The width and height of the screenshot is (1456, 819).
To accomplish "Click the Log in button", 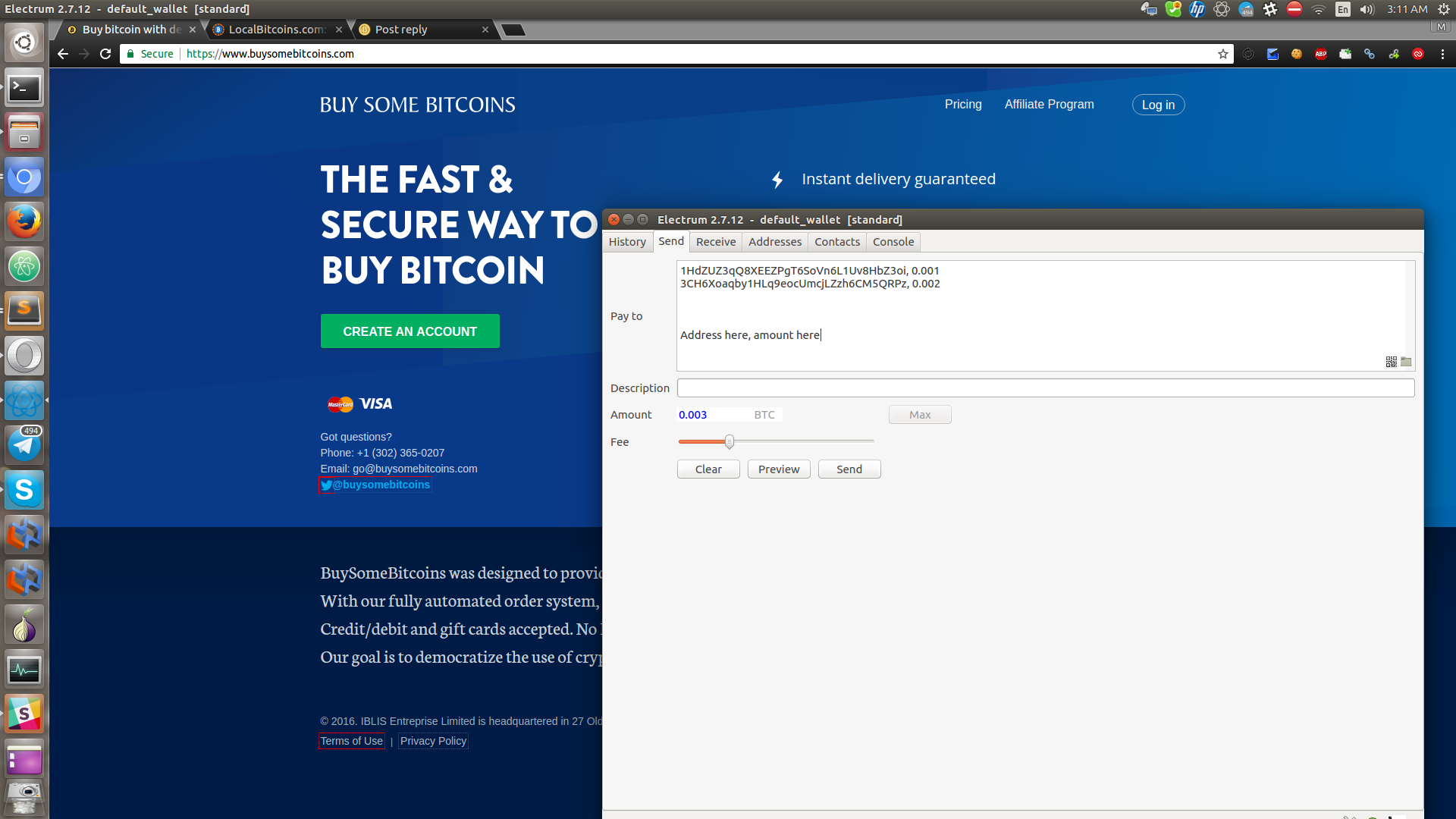I will coord(1158,105).
